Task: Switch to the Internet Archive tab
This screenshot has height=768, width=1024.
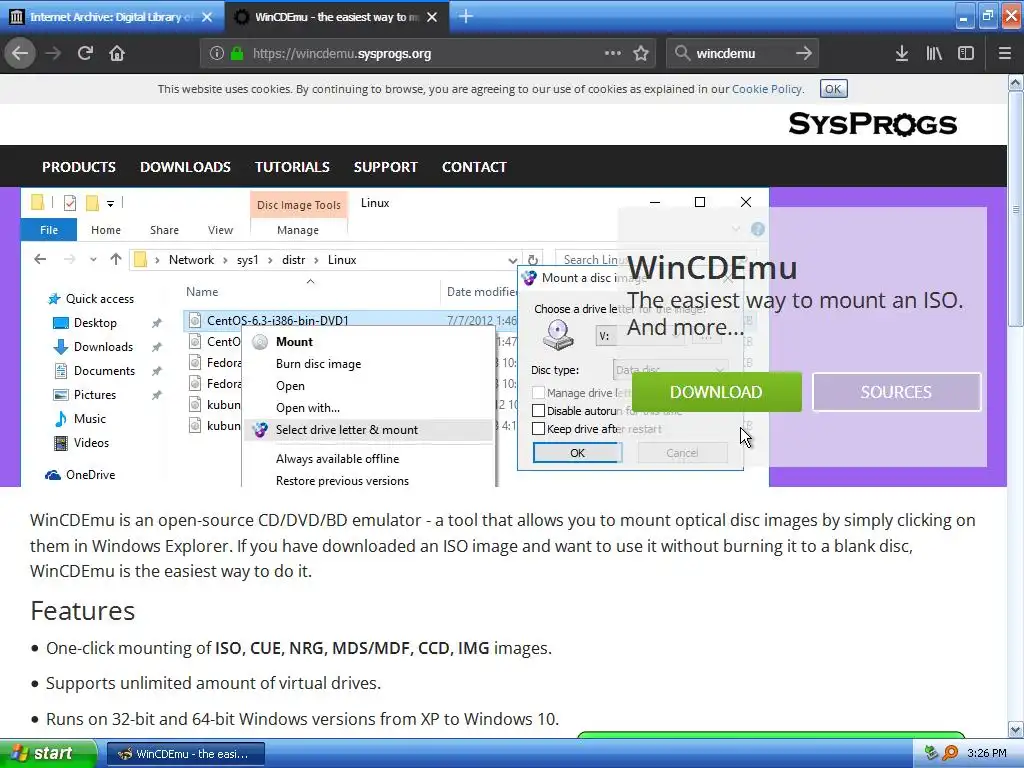Action: tap(112, 17)
